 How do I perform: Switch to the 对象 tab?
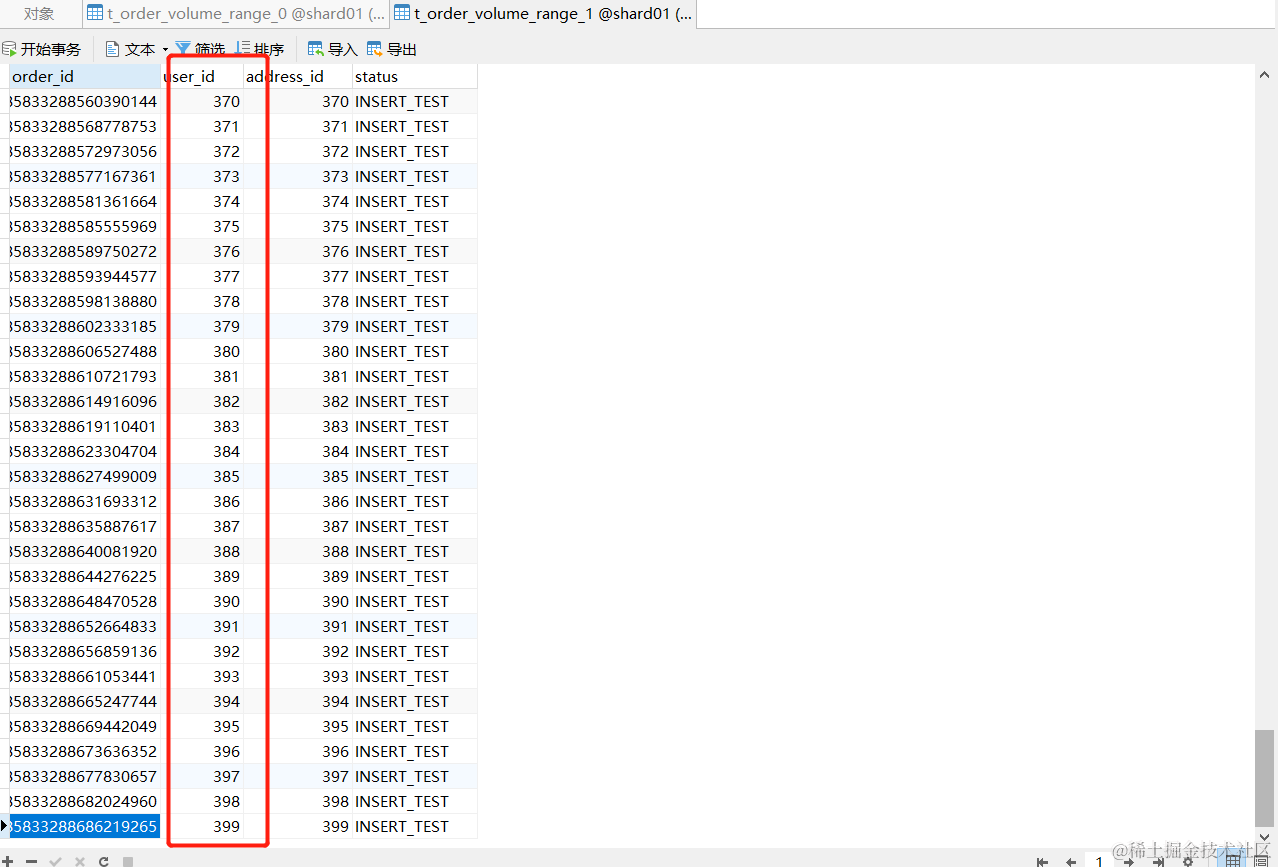tap(39, 14)
